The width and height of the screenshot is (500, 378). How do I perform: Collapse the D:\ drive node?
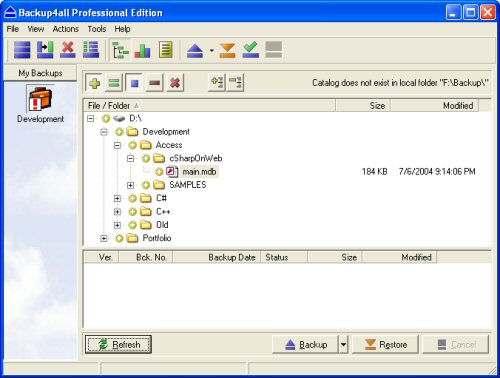91,118
